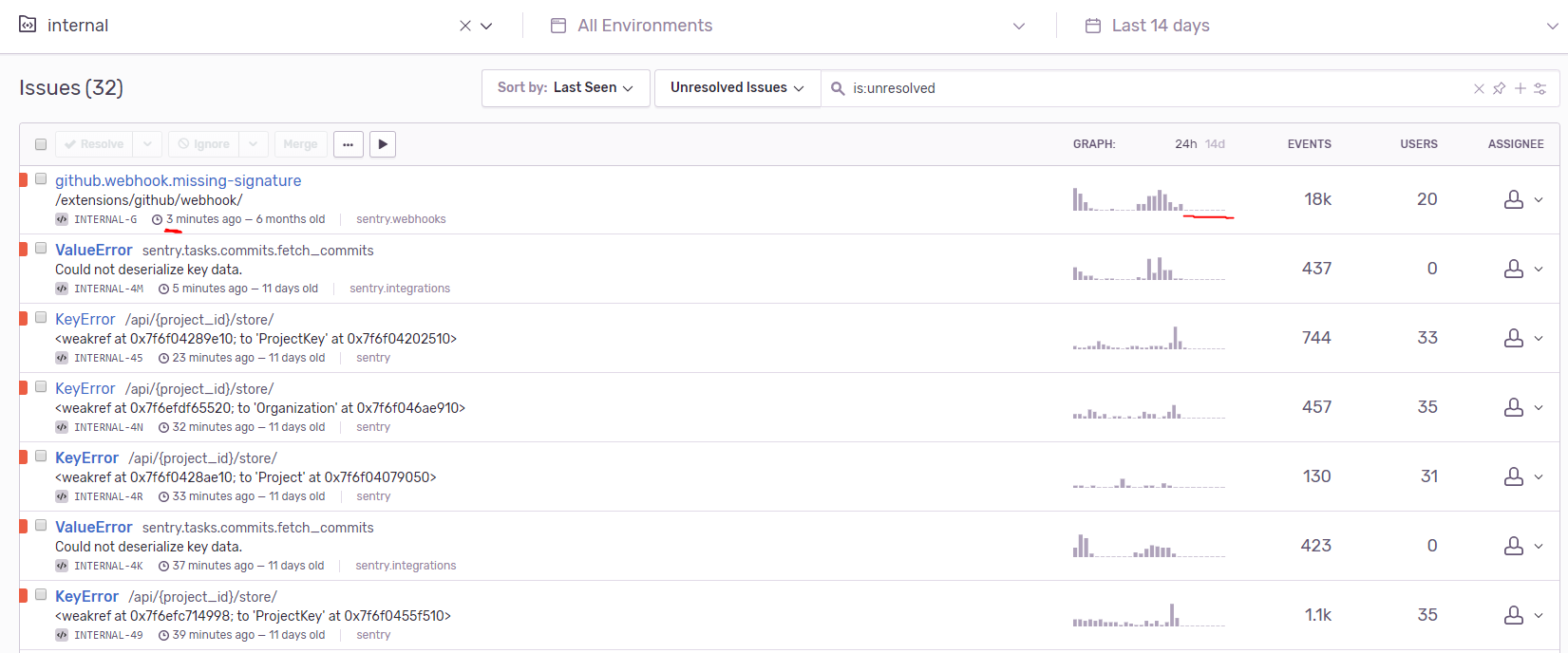Click the INTERNAL-G project code icon

(62, 219)
